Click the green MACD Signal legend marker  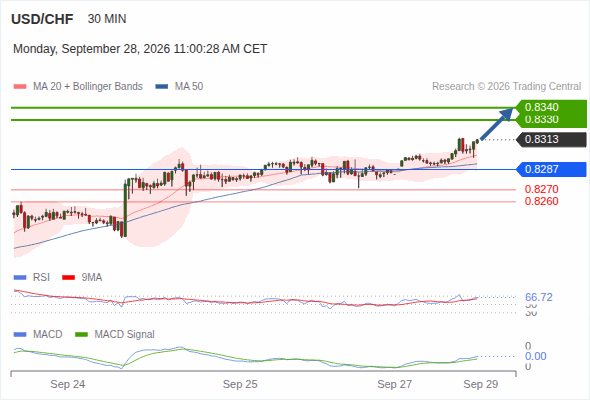click(81, 335)
